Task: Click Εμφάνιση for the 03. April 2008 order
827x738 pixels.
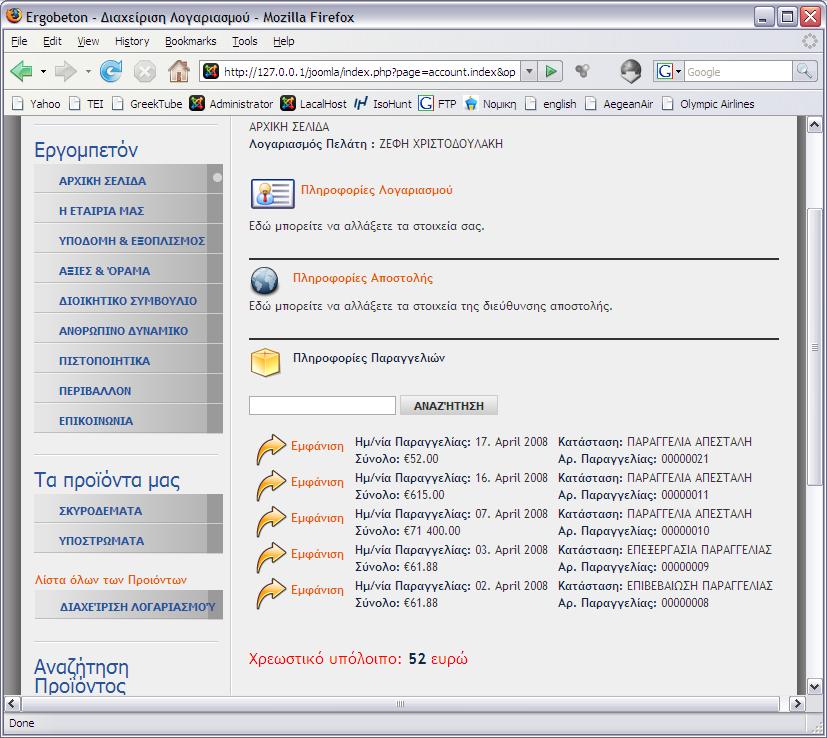Action: coord(317,554)
